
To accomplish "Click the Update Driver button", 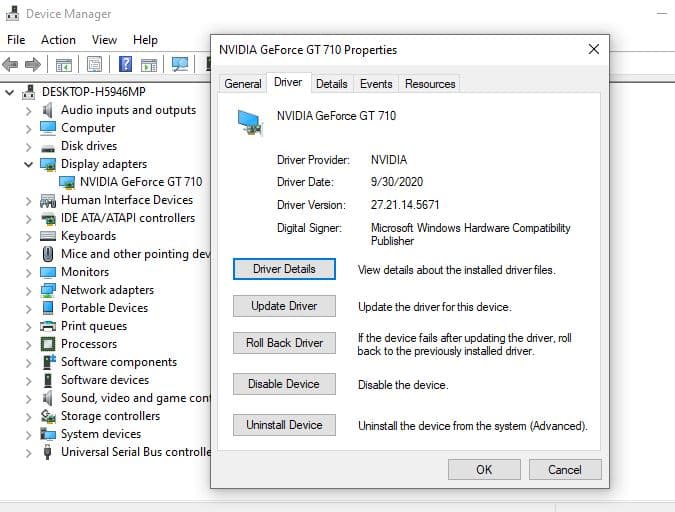I will click(284, 306).
